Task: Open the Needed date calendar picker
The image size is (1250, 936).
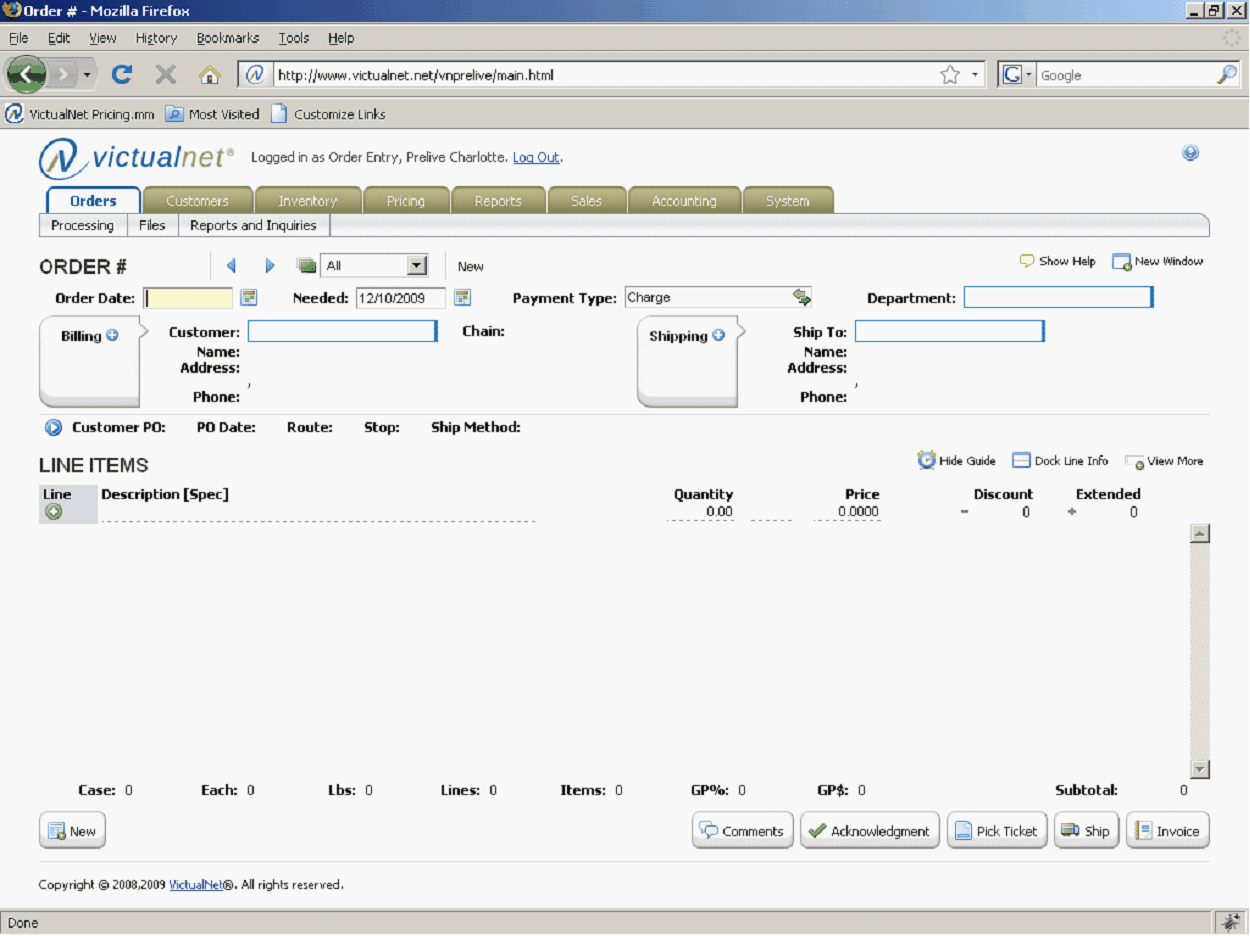Action: (462, 298)
